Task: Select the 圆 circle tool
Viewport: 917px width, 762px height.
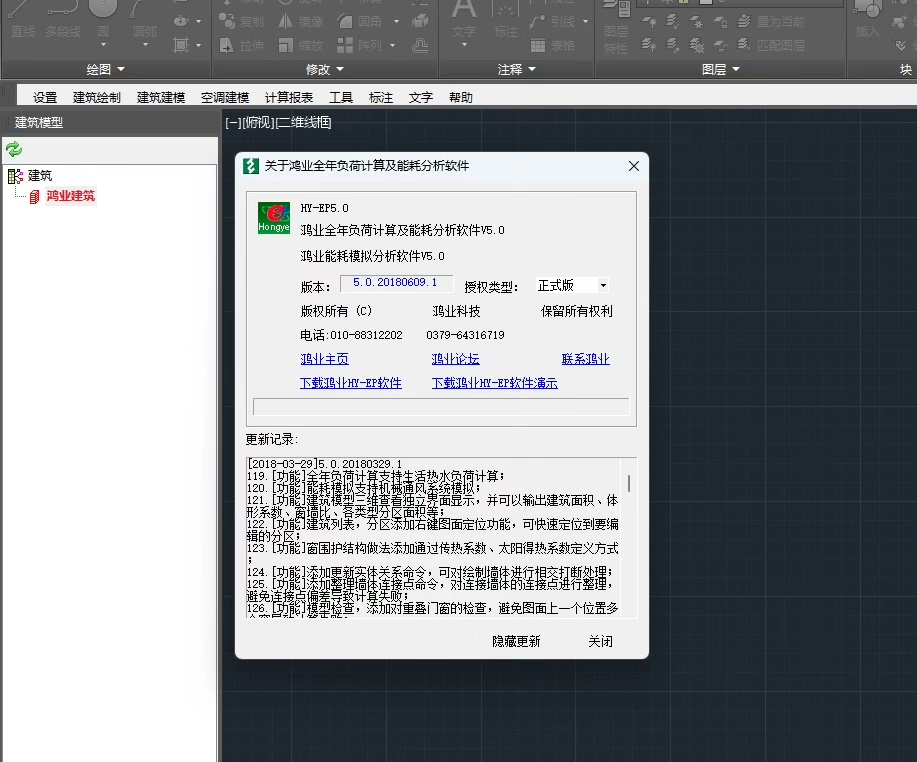Action: [x=103, y=18]
